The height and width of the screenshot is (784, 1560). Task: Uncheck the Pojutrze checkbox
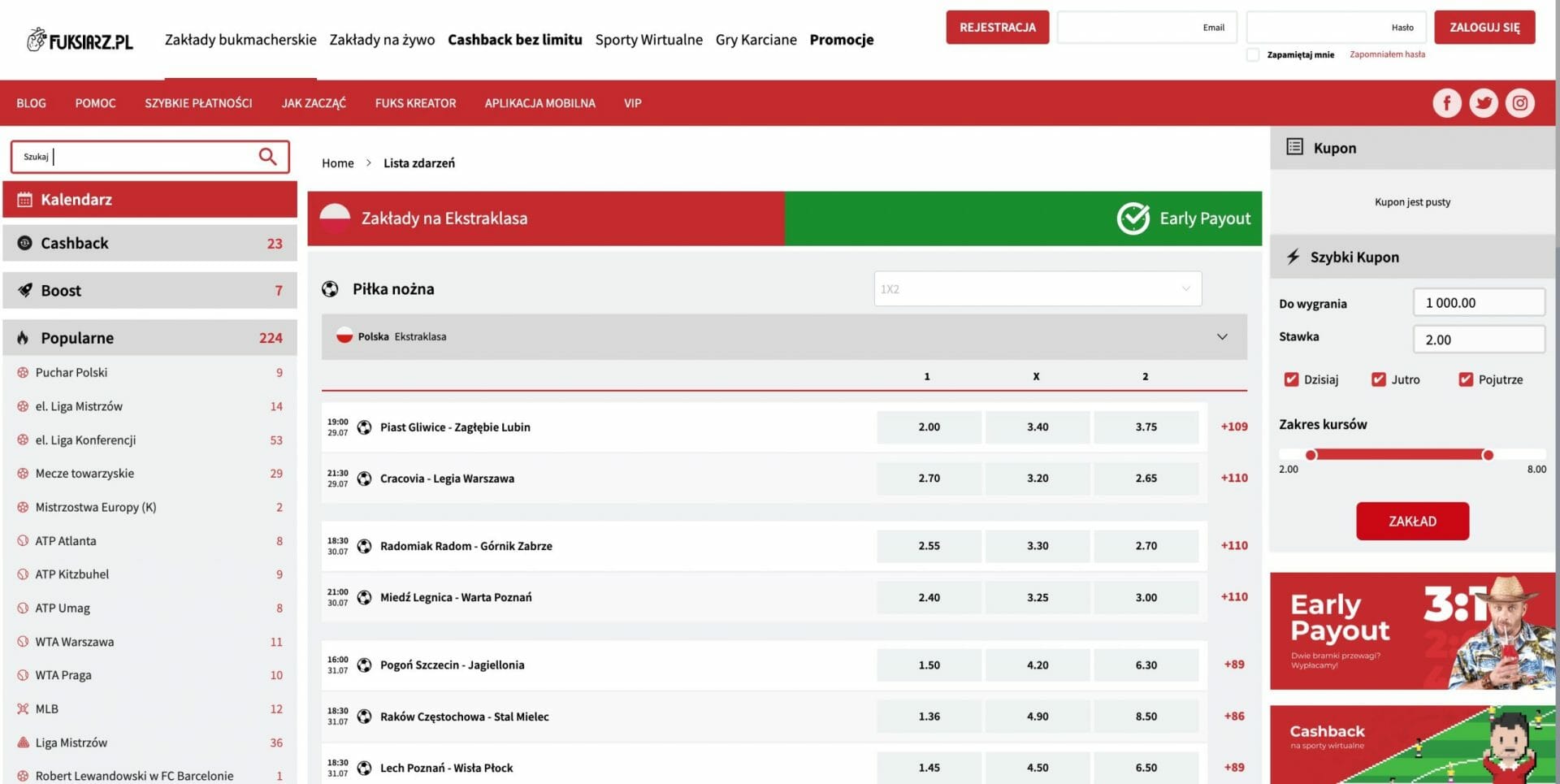1466,379
